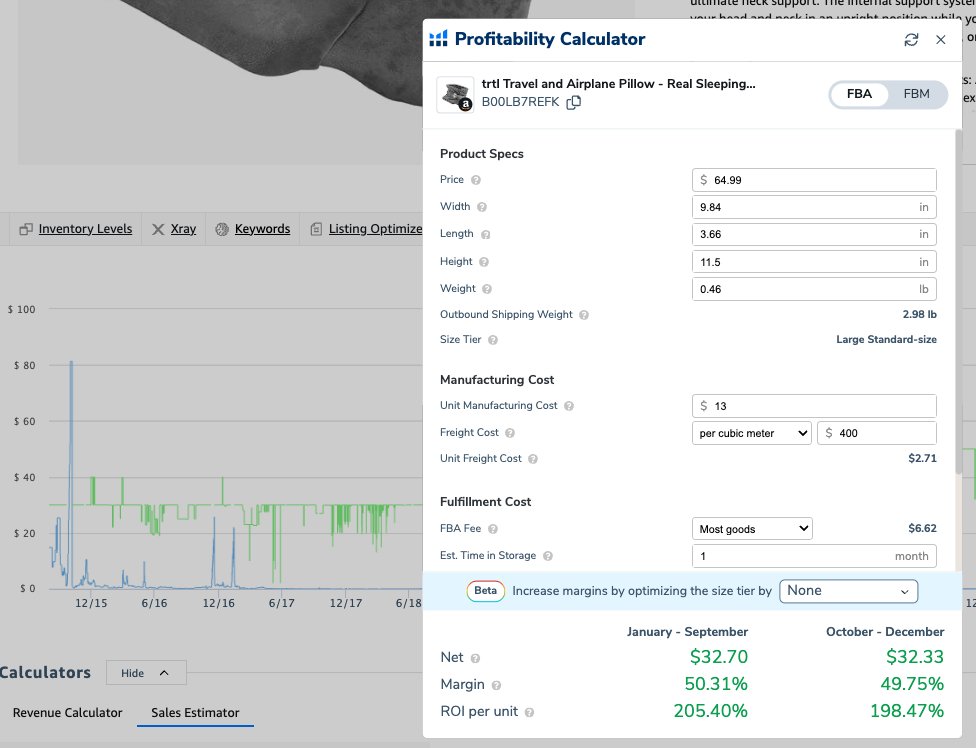Select the FBA fulfillment option
Image resolution: width=976 pixels, height=748 pixels.
pyautogui.click(x=859, y=94)
